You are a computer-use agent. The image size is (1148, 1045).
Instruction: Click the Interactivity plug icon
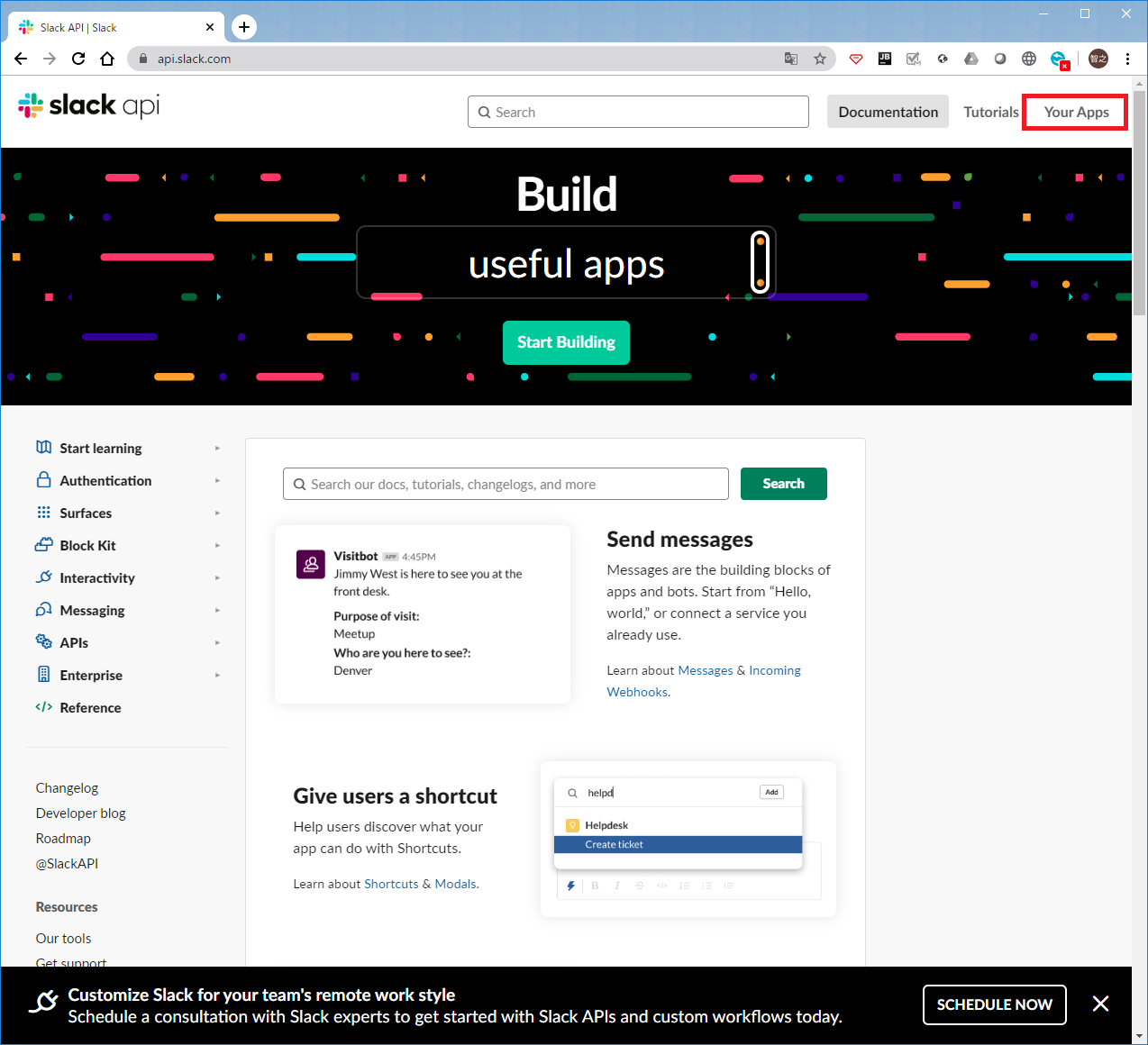coord(43,577)
